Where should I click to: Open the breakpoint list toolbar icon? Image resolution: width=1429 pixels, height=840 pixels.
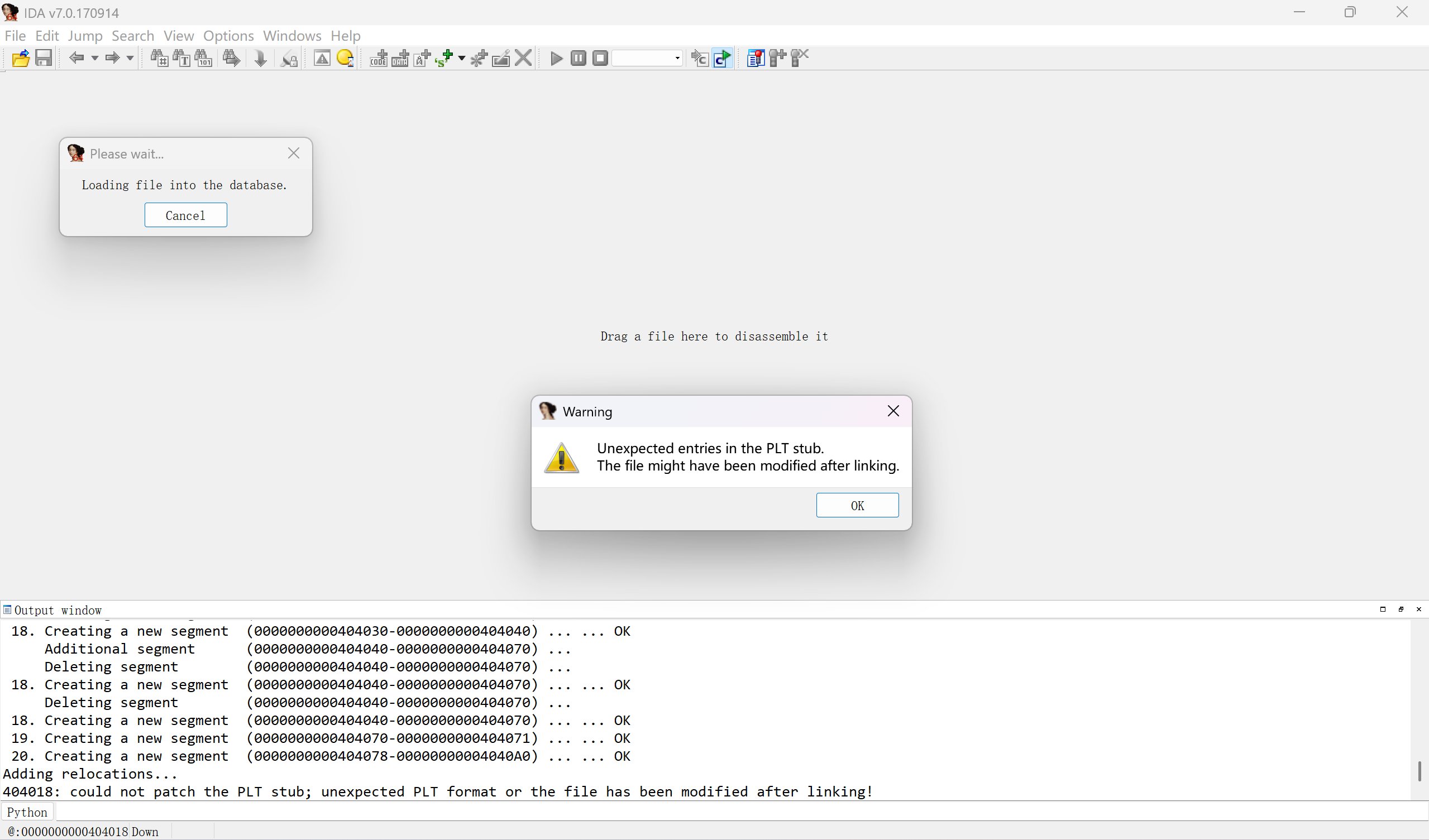[x=756, y=58]
